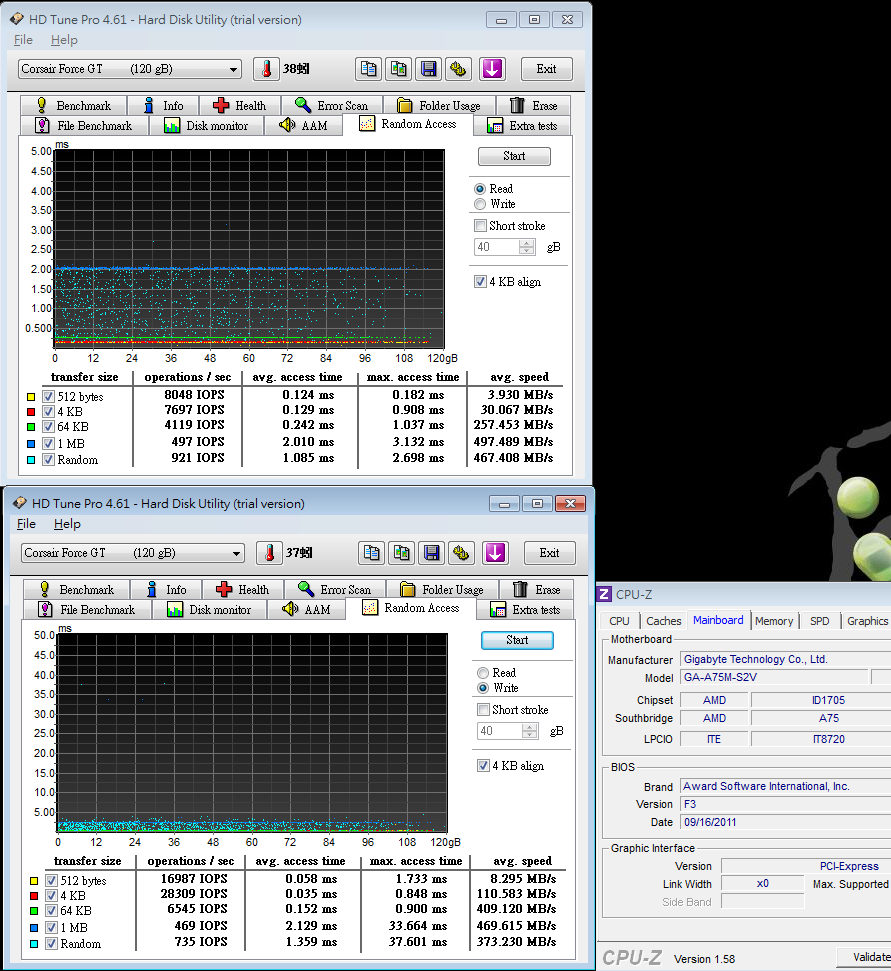This screenshot has height=971, width=891.
Task: Click purple download arrow icon in bottom HD Tune window
Action: [x=495, y=553]
